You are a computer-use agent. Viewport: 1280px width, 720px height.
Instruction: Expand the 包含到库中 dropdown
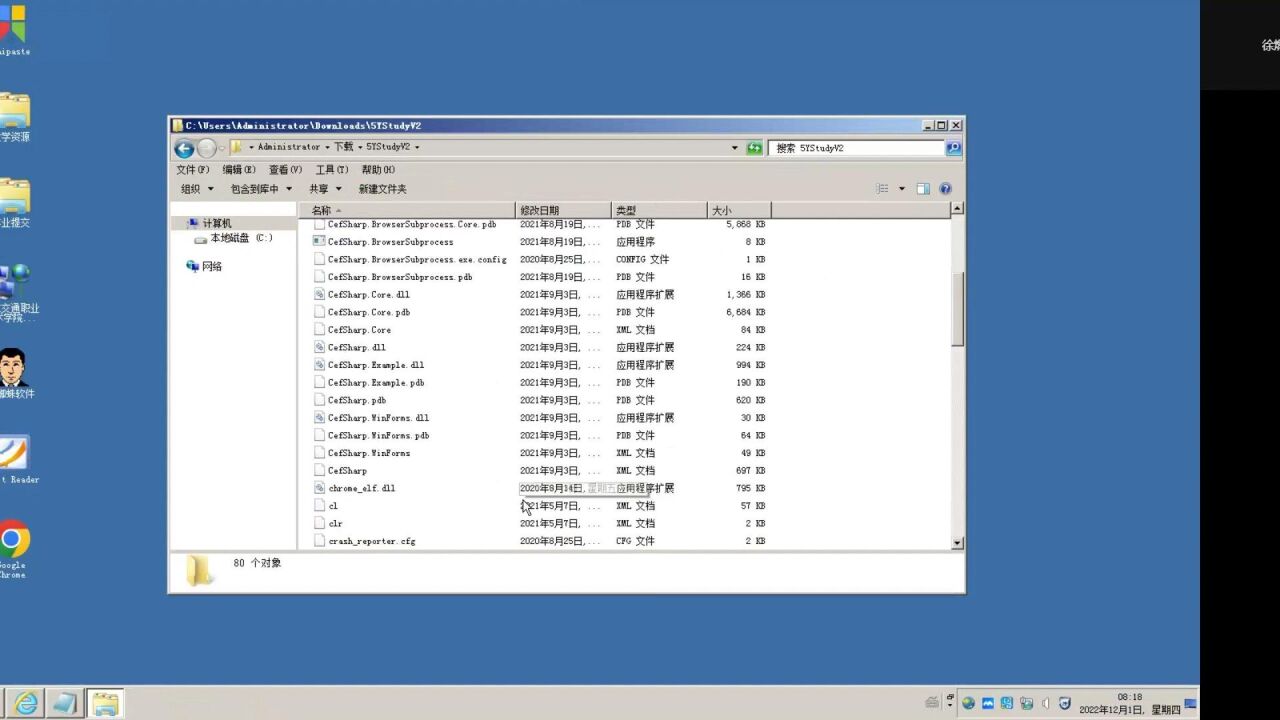tap(261, 189)
